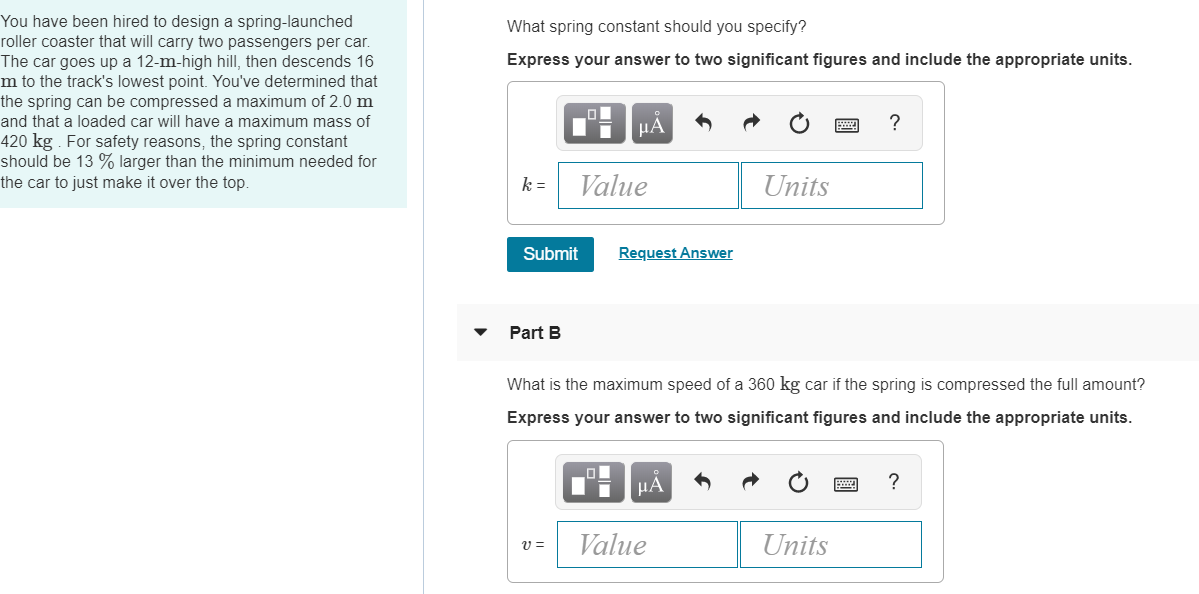Click the help icon in Part B toolbar
The width and height of the screenshot is (1199, 594).
tap(893, 481)
